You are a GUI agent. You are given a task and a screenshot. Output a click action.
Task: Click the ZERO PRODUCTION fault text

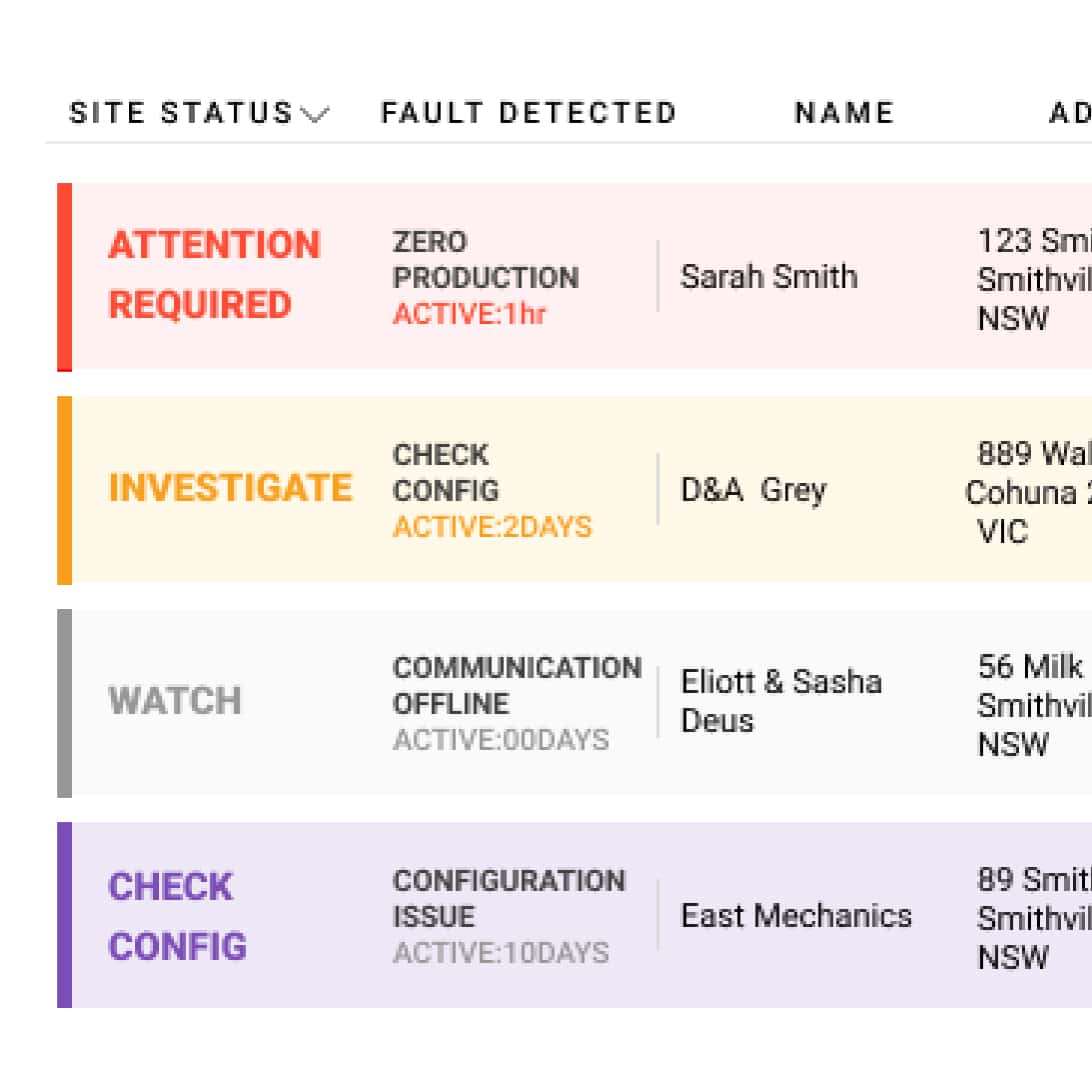tap(485, 260)
